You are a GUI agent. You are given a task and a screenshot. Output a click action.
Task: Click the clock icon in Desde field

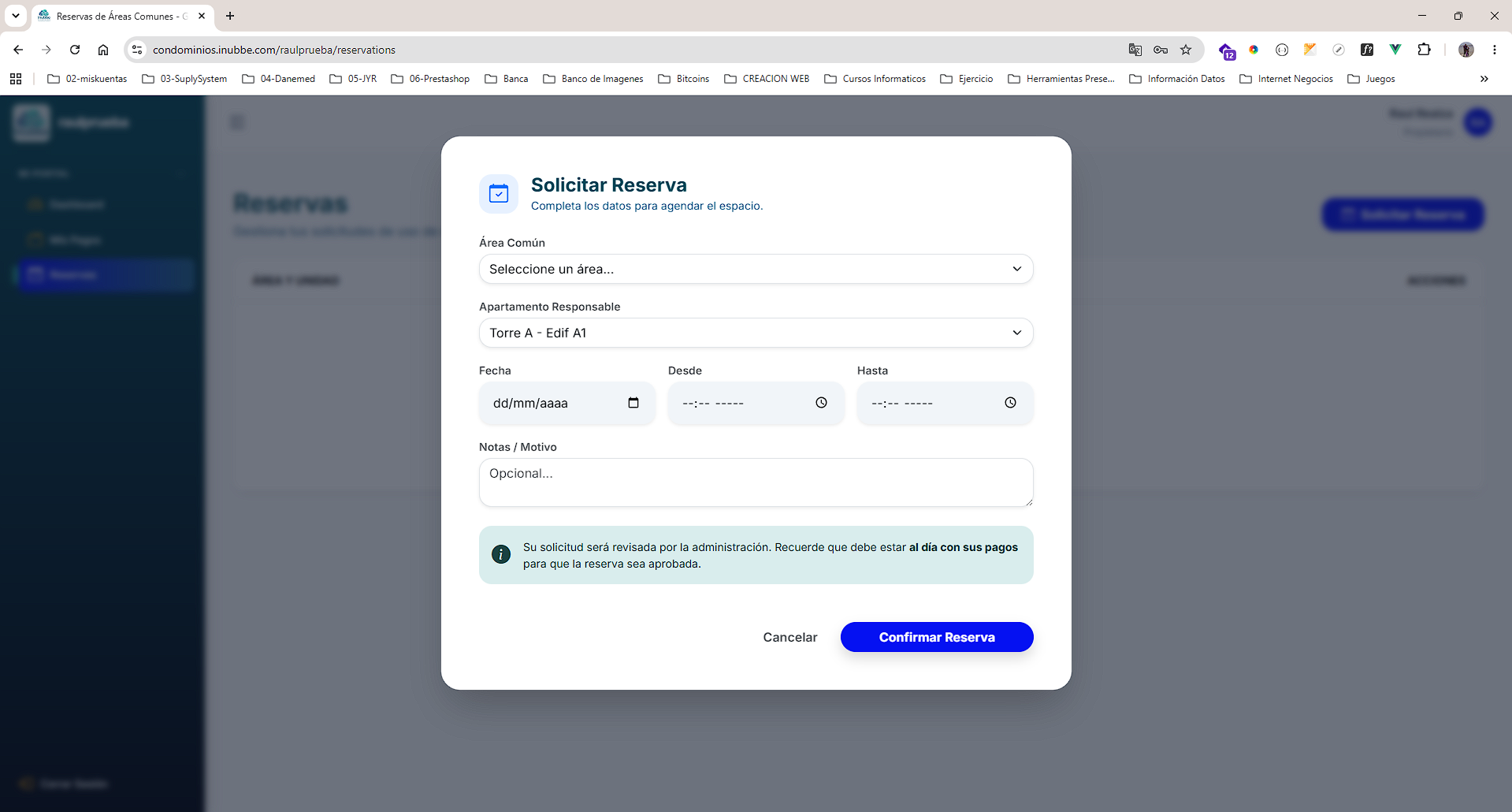pos(821,403)
